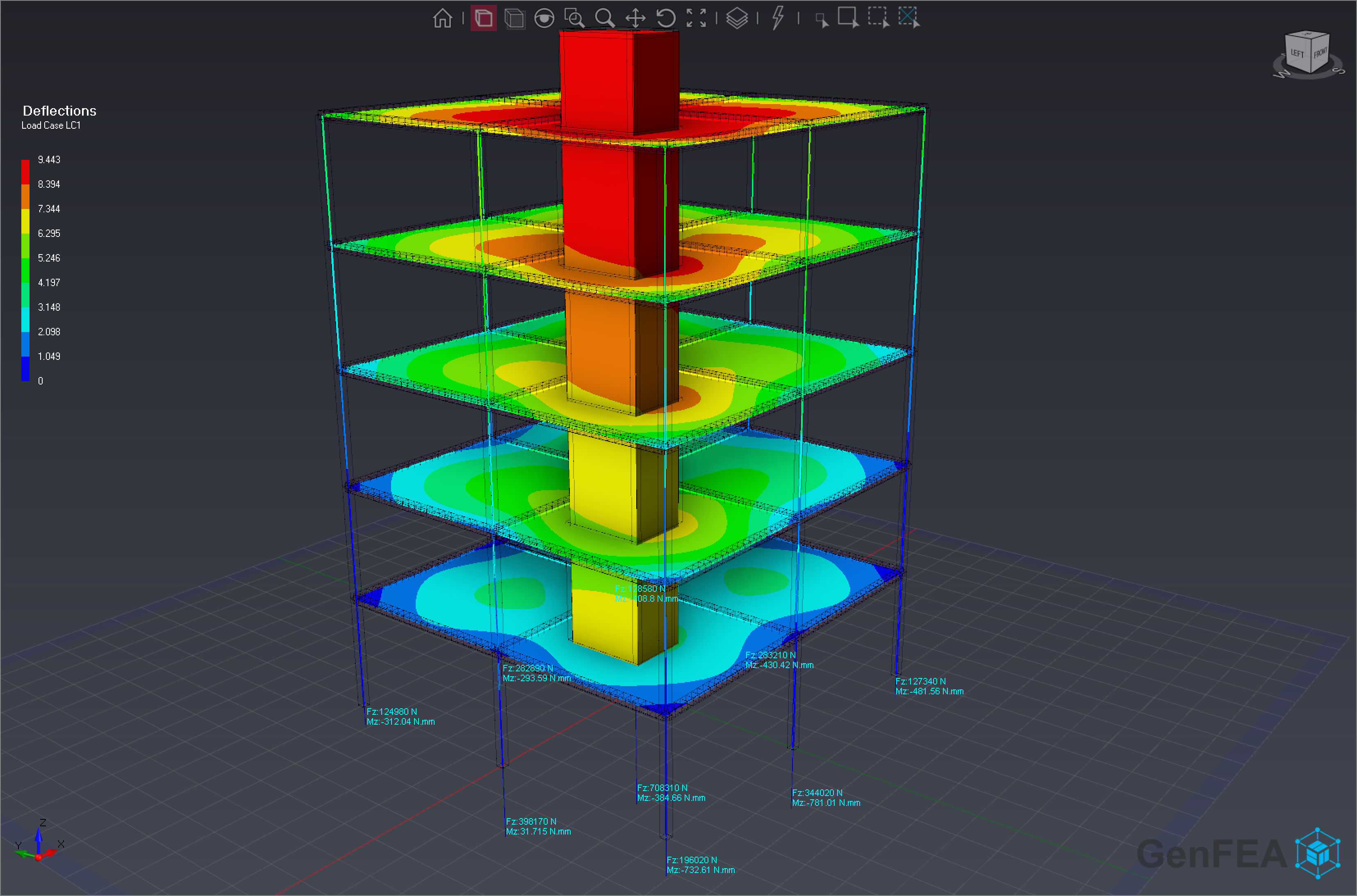This screenshot has height=896, width=1357.
Task: Activate the pan tool
Action: (x=636, y=18)
